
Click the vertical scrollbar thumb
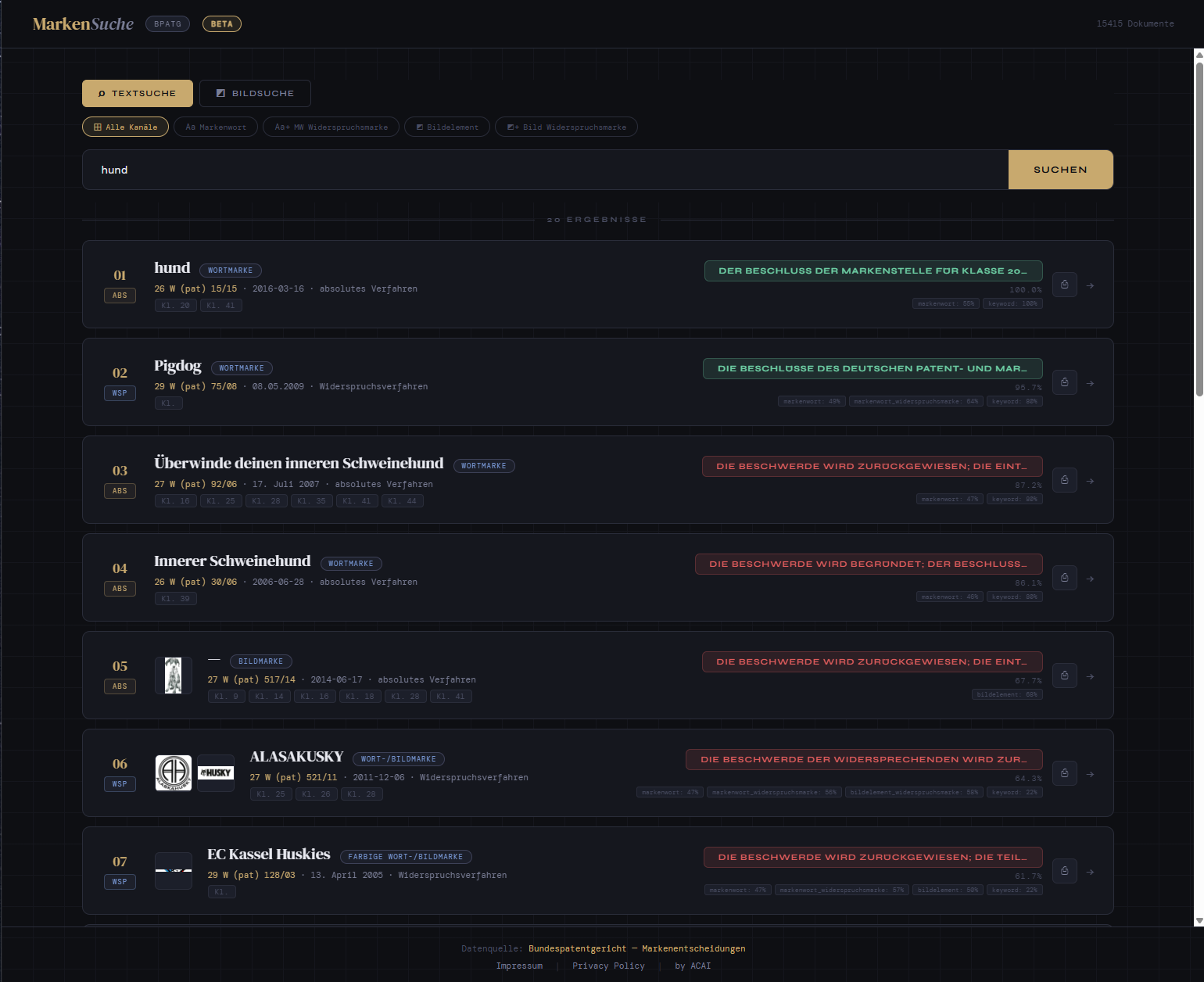click(x=1199, y=228)
